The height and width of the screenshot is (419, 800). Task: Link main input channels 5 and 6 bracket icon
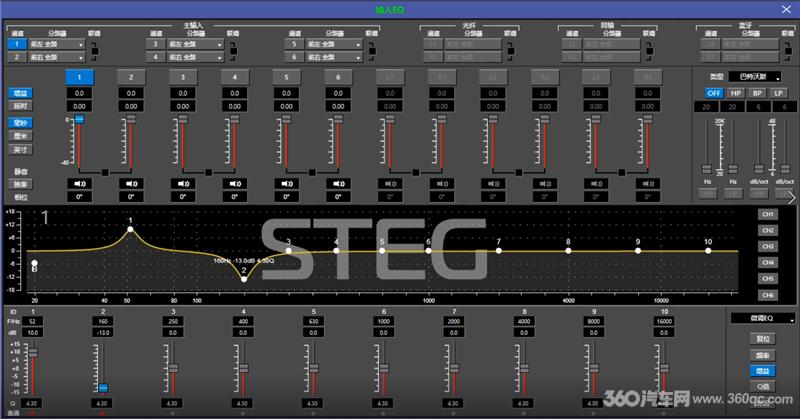[371, 51]
